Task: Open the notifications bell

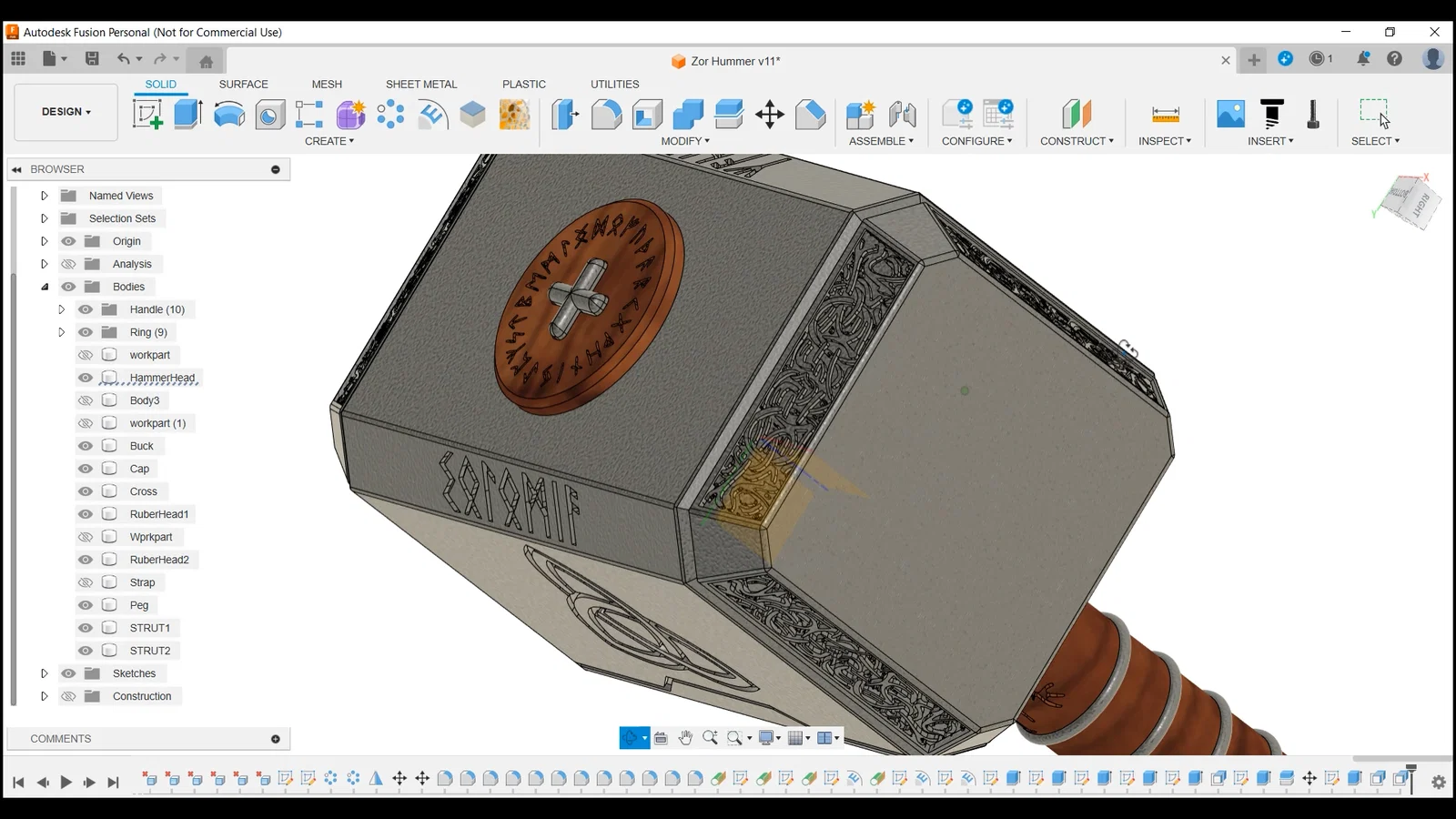Action: click(1363, 59)
